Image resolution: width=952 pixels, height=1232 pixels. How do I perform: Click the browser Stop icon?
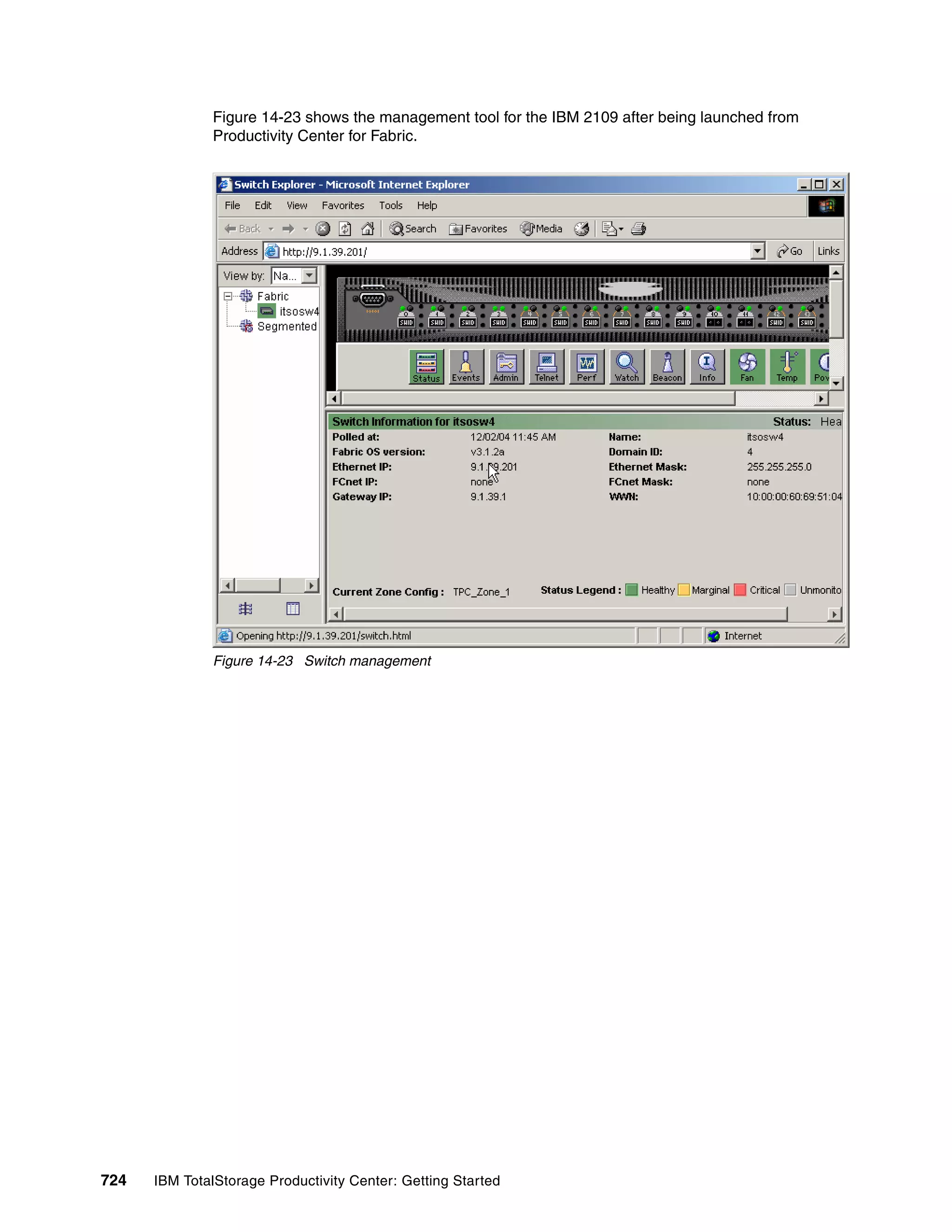pyautogui.click(x=323, y=228)
